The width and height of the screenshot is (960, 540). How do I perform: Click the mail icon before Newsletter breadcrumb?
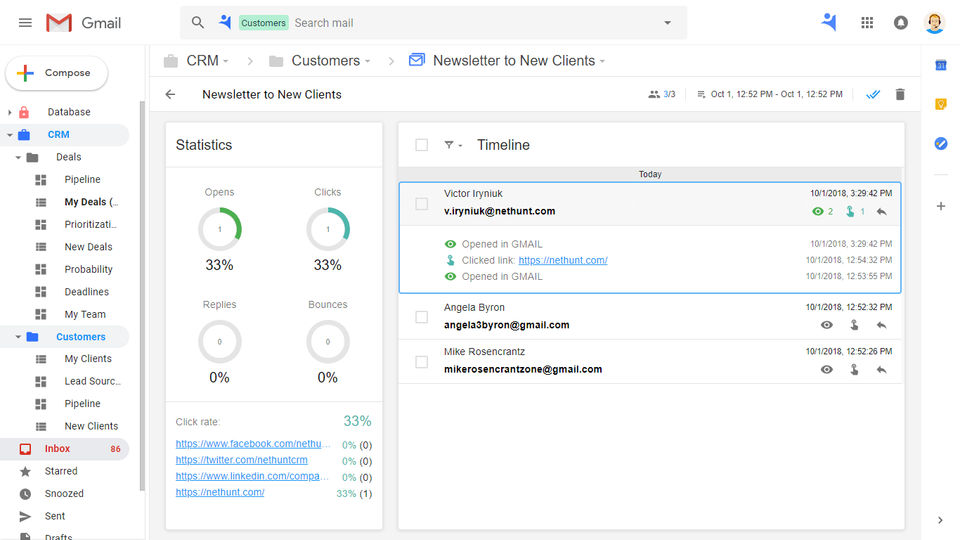(416, 60)
